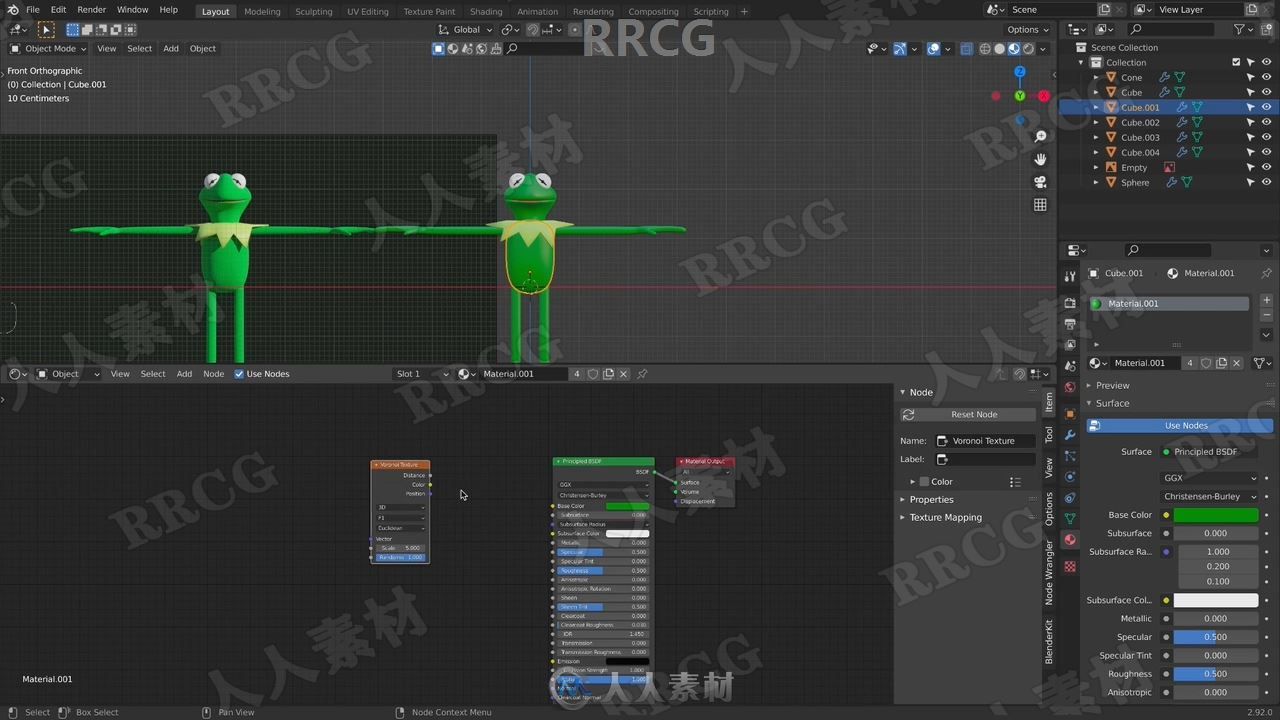Open the GGX distribution dropdown in properties

click(1210, 478)
